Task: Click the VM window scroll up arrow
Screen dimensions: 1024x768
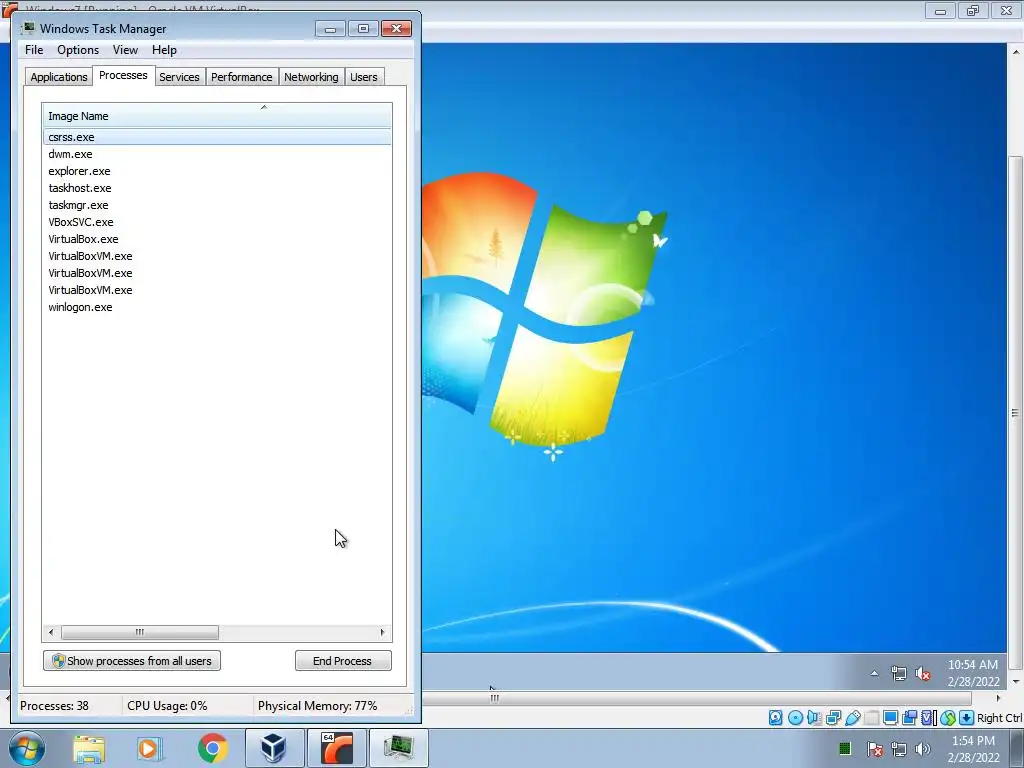Action: [x=1016, y=51]
